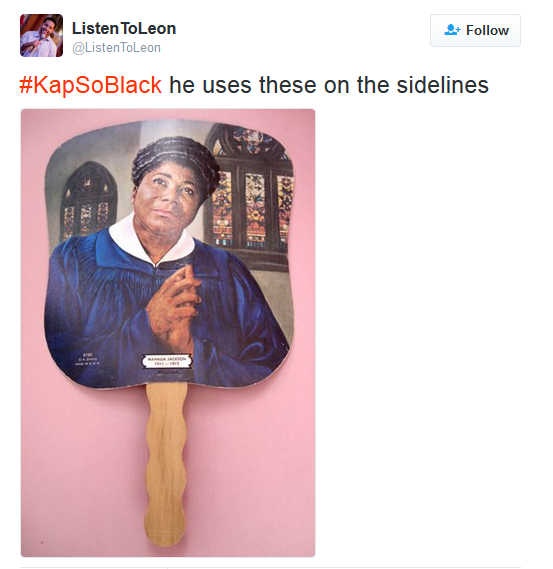Click the wooden handle of the fan
This screenshot has width=553, height=569.
(x=166, y=463)
